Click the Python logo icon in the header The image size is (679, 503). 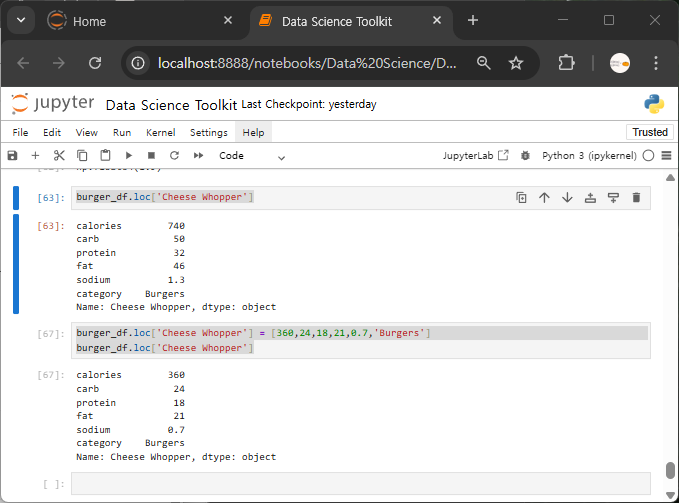(x=654, y=104)
